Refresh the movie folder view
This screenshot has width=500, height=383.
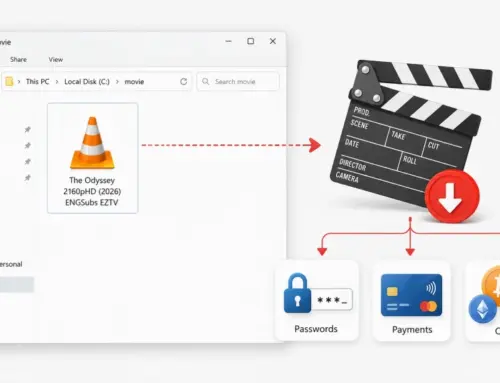point(183,82)
